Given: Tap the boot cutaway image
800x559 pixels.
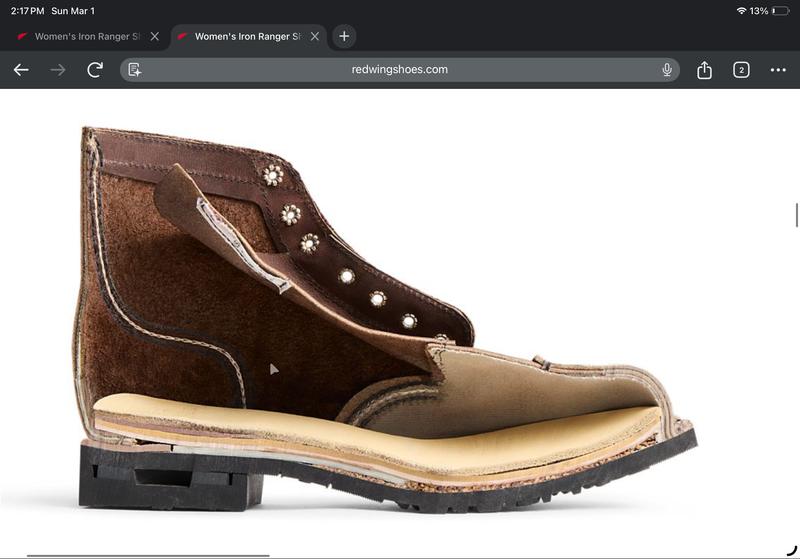Looking at the screenshot, I should tap(385, 319).
